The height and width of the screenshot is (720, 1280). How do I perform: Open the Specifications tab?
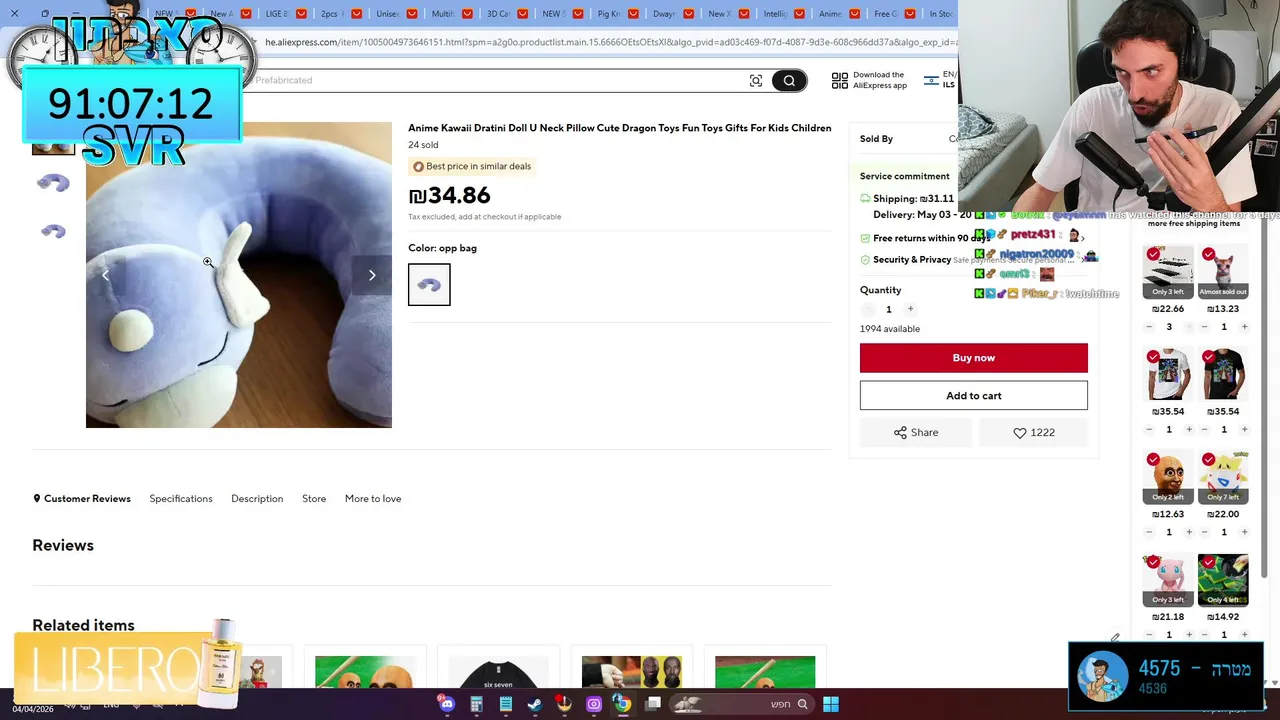pyautogui.click(x=181, y=498)
